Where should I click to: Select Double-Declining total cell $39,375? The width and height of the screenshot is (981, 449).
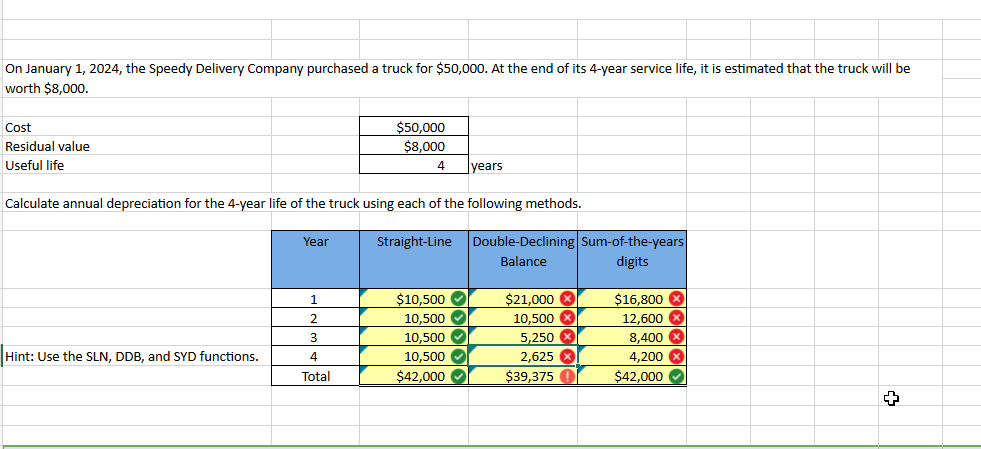[x=523, y=376]
